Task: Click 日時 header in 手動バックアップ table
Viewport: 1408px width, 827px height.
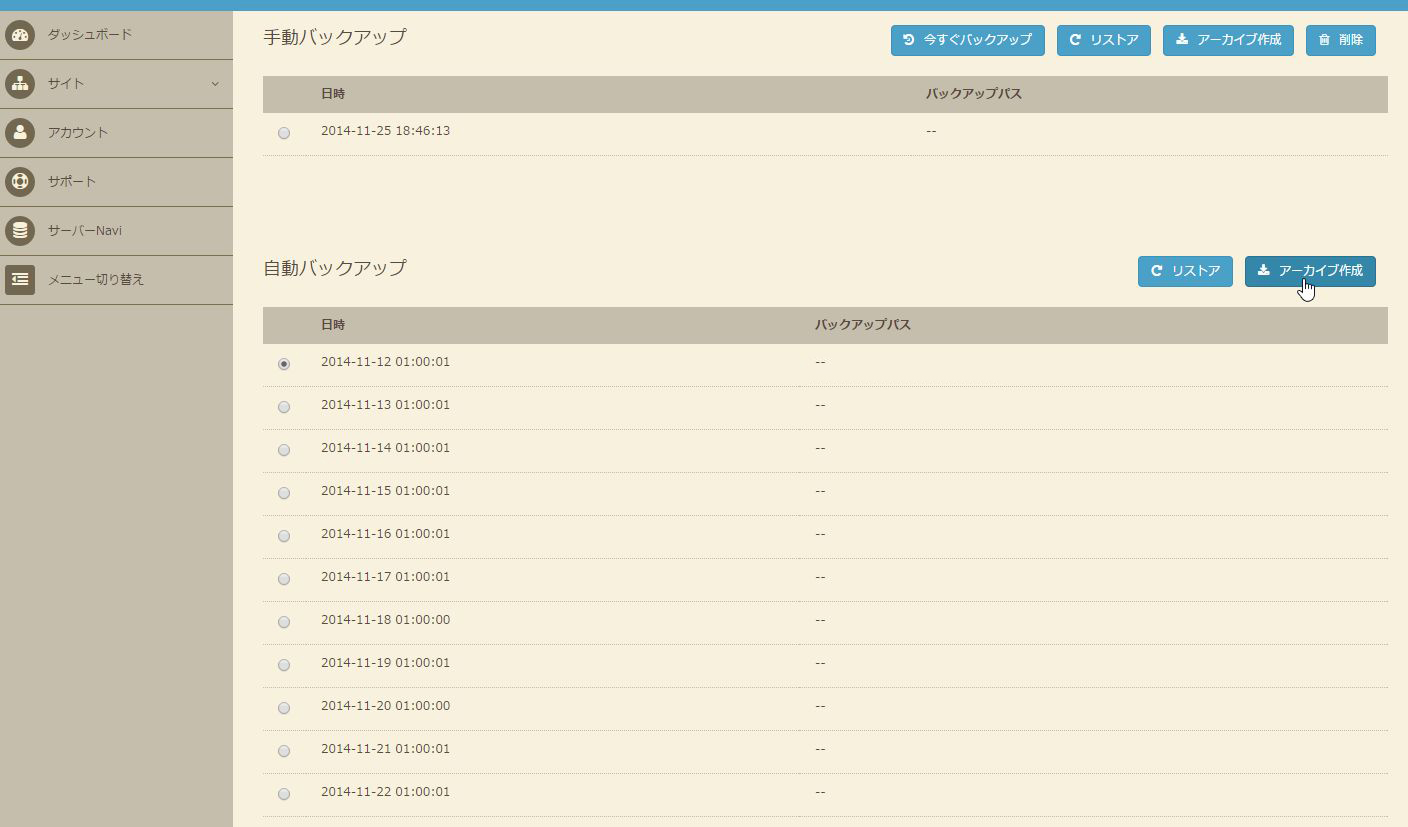Action: 333,94
